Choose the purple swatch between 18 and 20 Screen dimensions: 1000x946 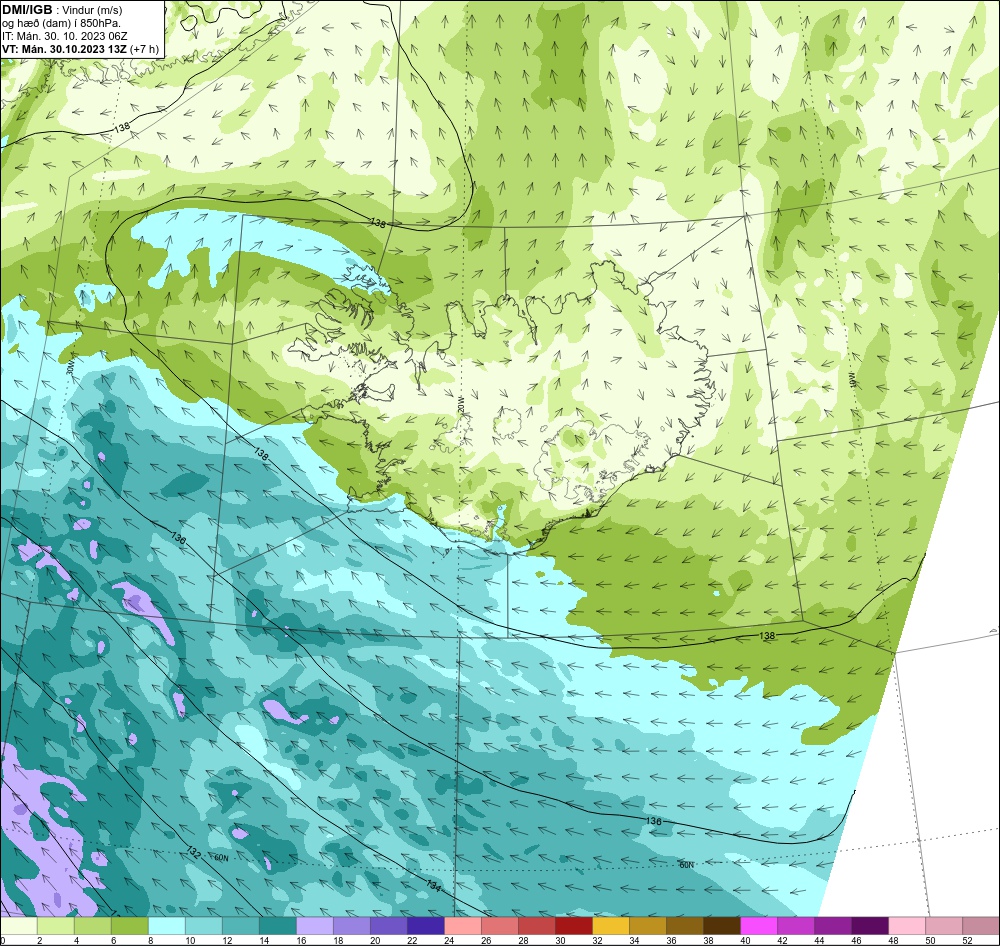[352, 924]
